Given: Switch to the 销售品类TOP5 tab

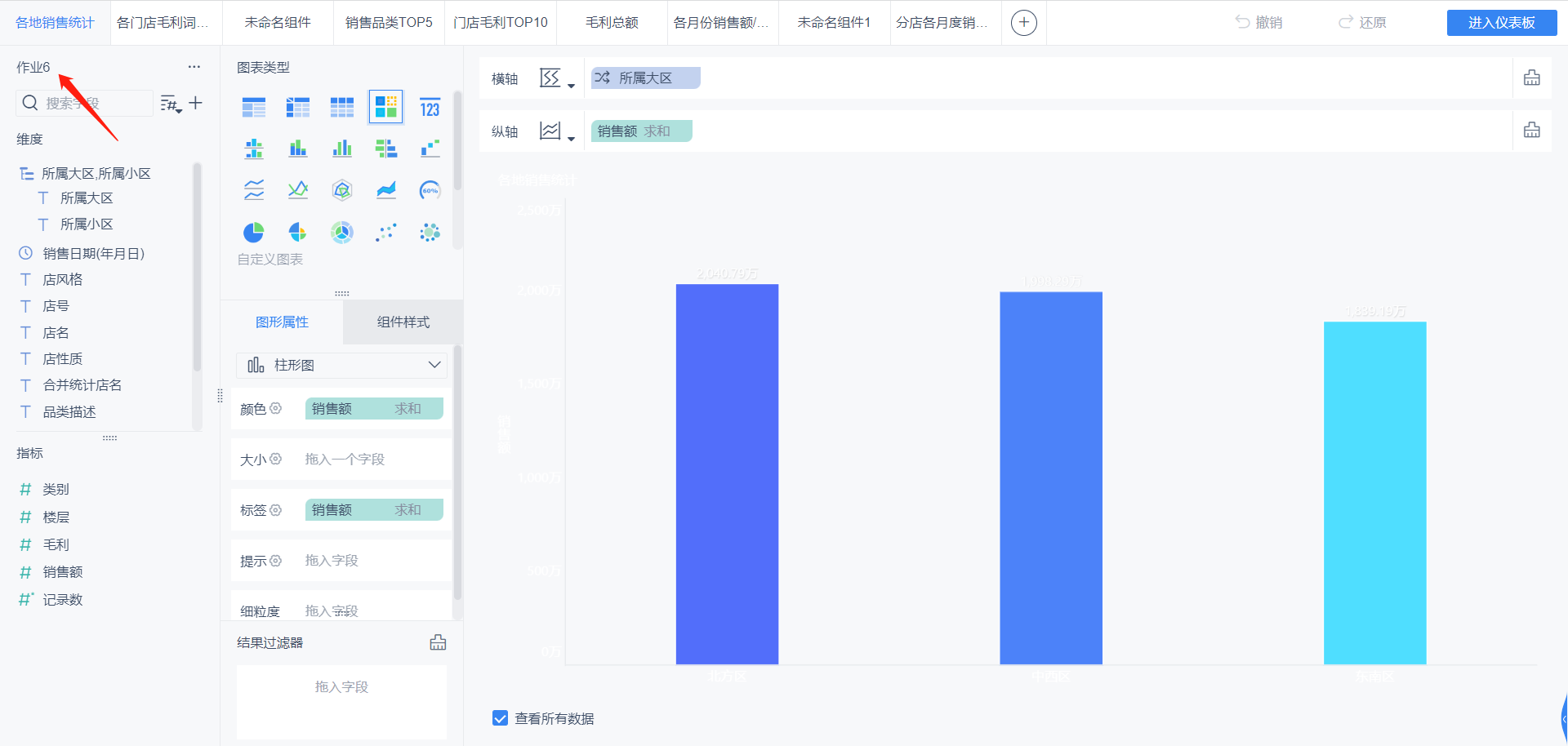Looking at the screenshot, I should click(389, 22).
